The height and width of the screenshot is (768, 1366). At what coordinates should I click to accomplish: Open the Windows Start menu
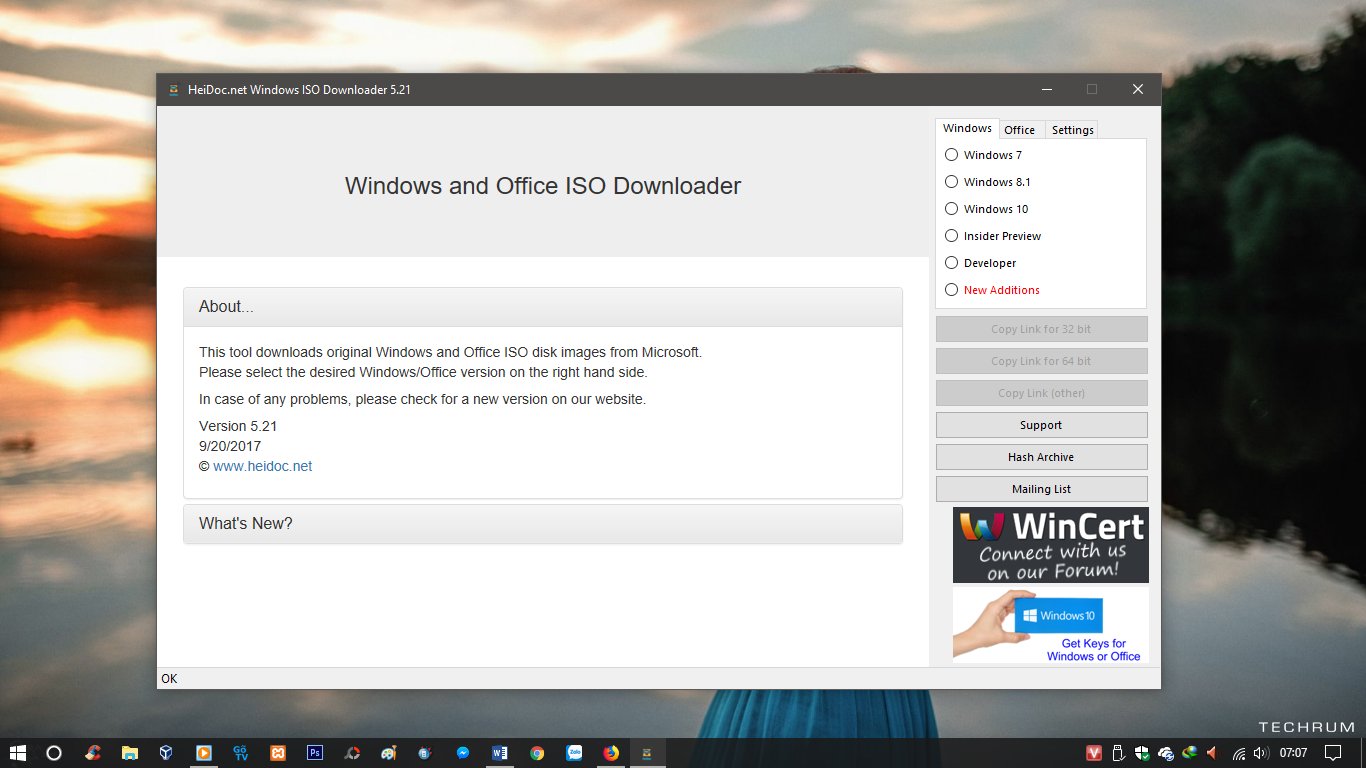(x=17, y=753)
